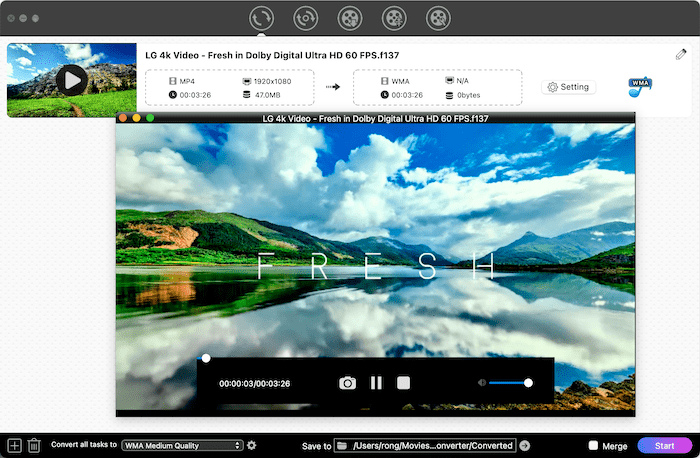Enable the Merge checkbox

click(594, 445)
